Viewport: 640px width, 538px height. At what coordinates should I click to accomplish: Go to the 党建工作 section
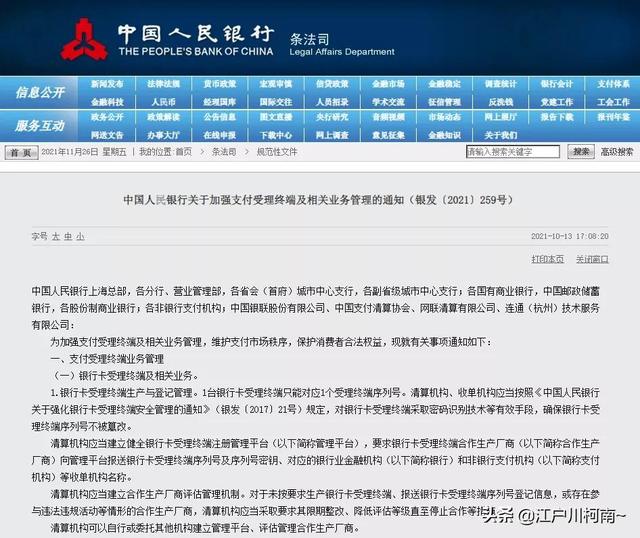(557, 102)
